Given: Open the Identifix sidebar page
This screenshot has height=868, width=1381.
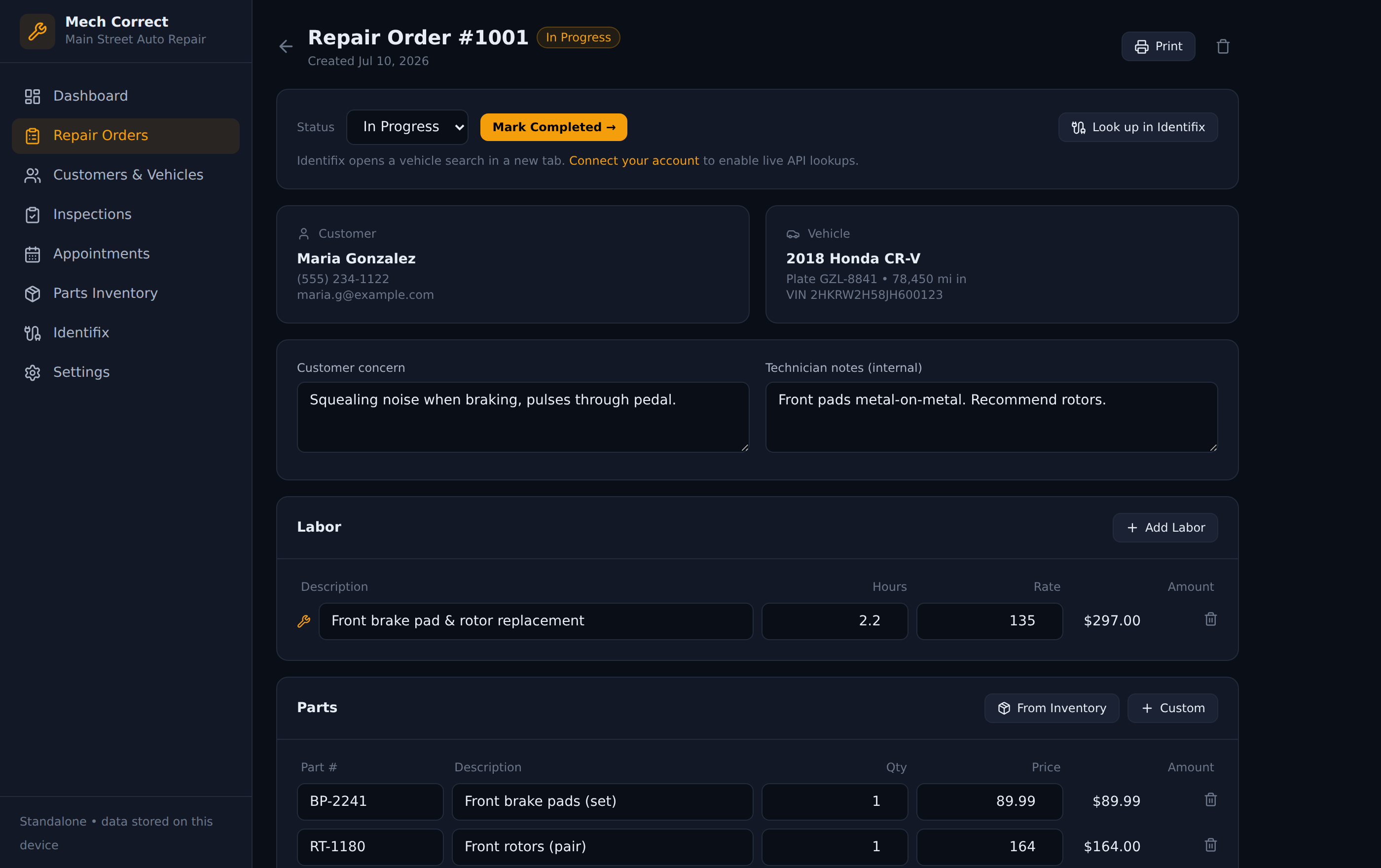Looking at the screenshot, I should pyautogui.click(x=126, y=333).
